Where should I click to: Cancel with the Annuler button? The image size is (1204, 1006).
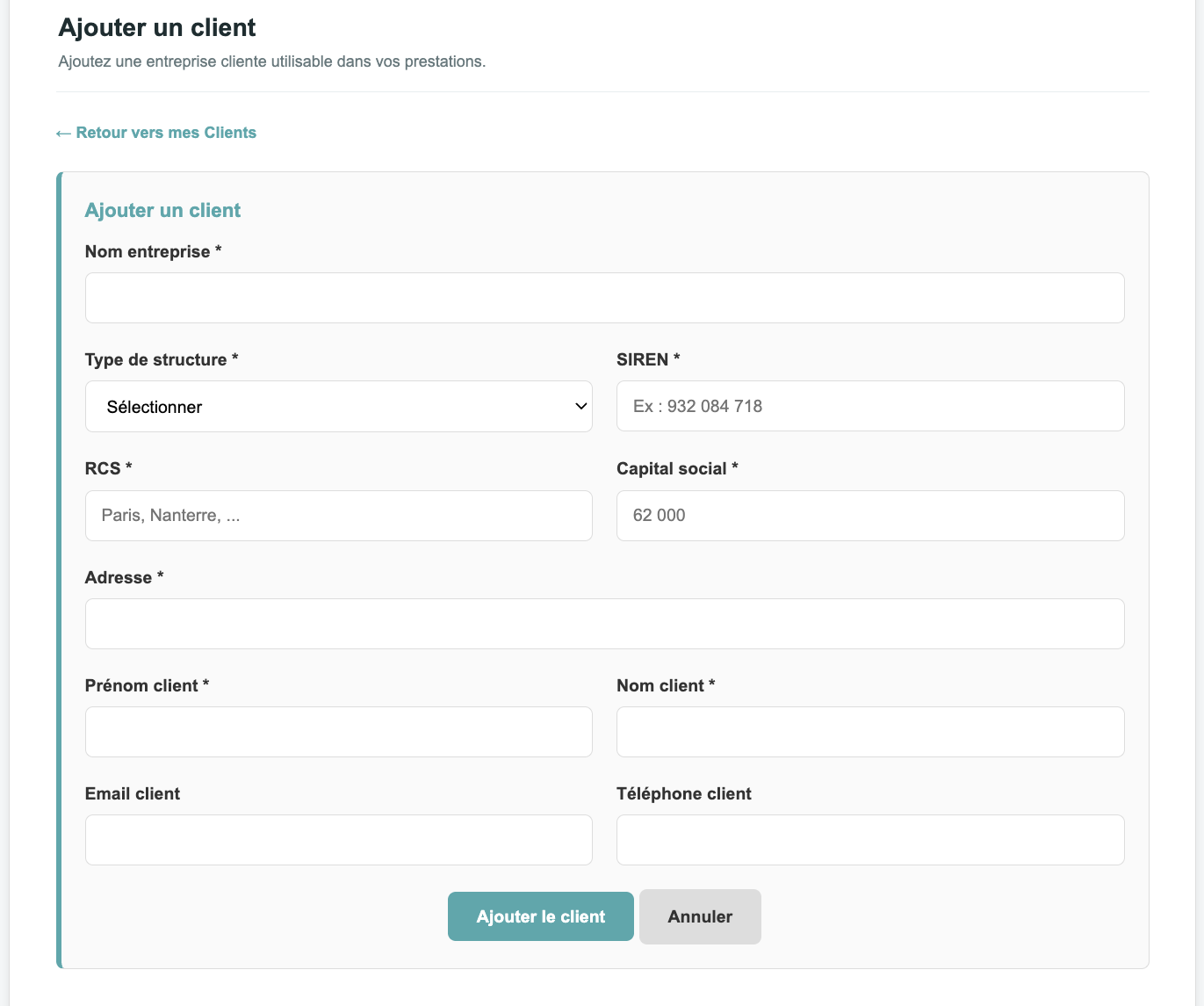coord(700,916)
